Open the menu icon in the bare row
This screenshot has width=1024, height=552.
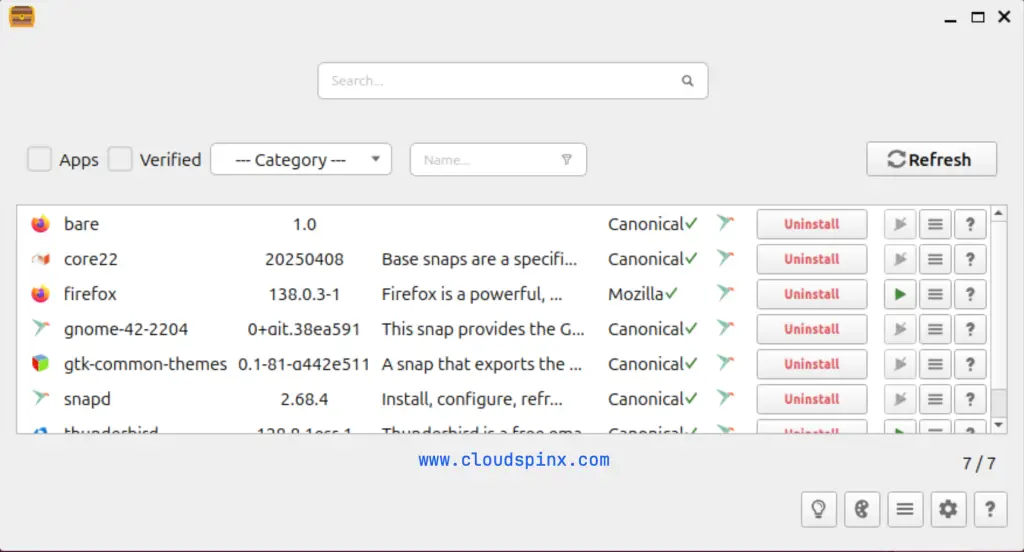(x=935, y=224)
